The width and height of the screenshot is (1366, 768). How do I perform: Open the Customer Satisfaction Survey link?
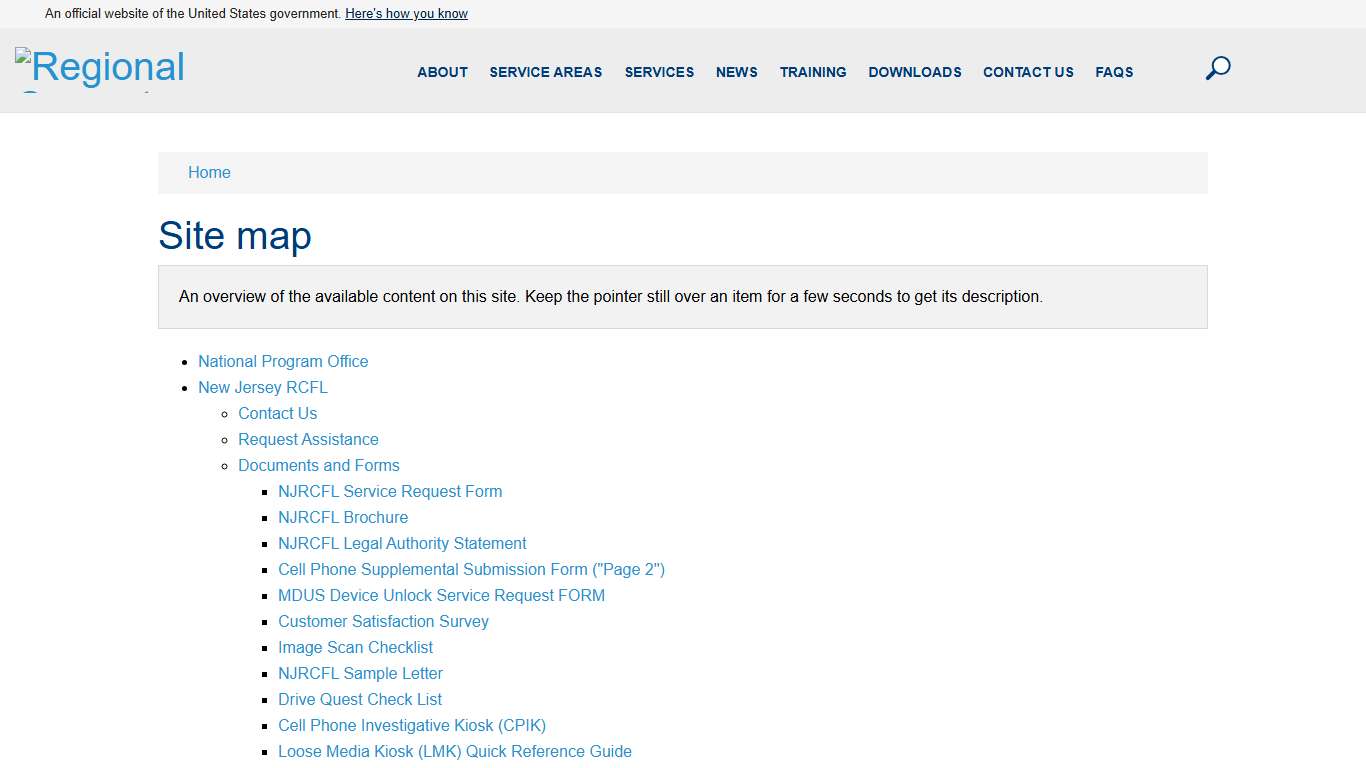(x=383, y=621)
